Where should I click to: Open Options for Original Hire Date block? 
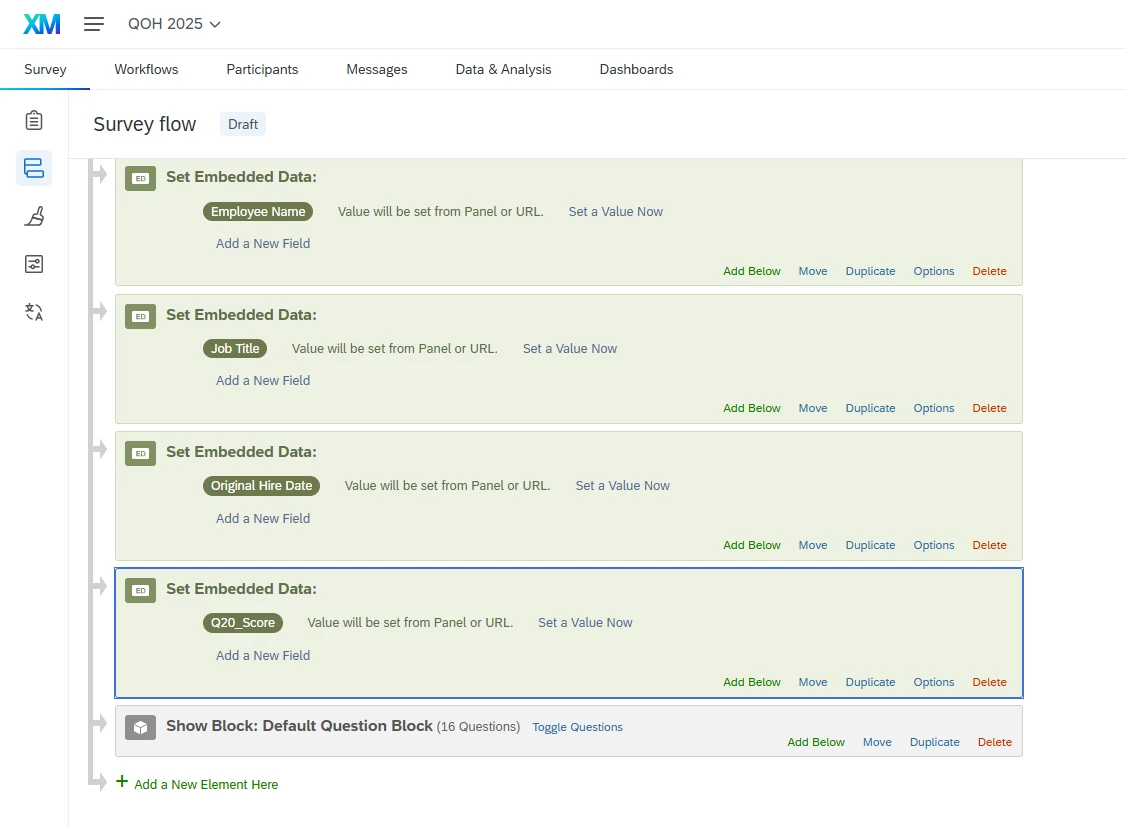click(x=934, y=546)
